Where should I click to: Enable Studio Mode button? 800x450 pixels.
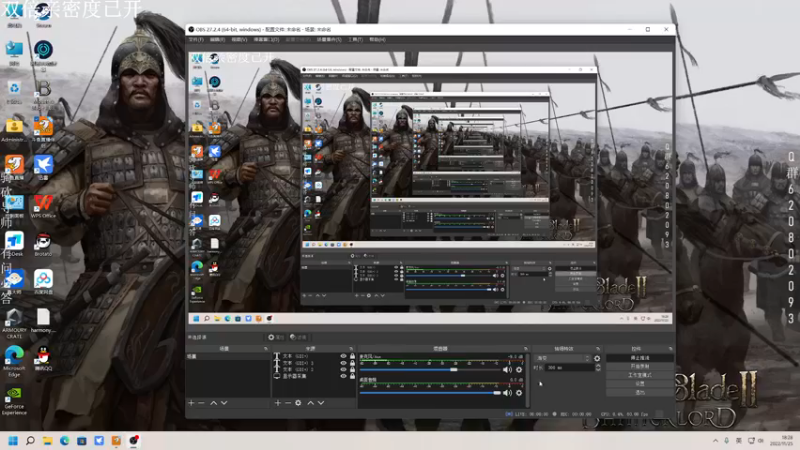[x=640, y=376]
